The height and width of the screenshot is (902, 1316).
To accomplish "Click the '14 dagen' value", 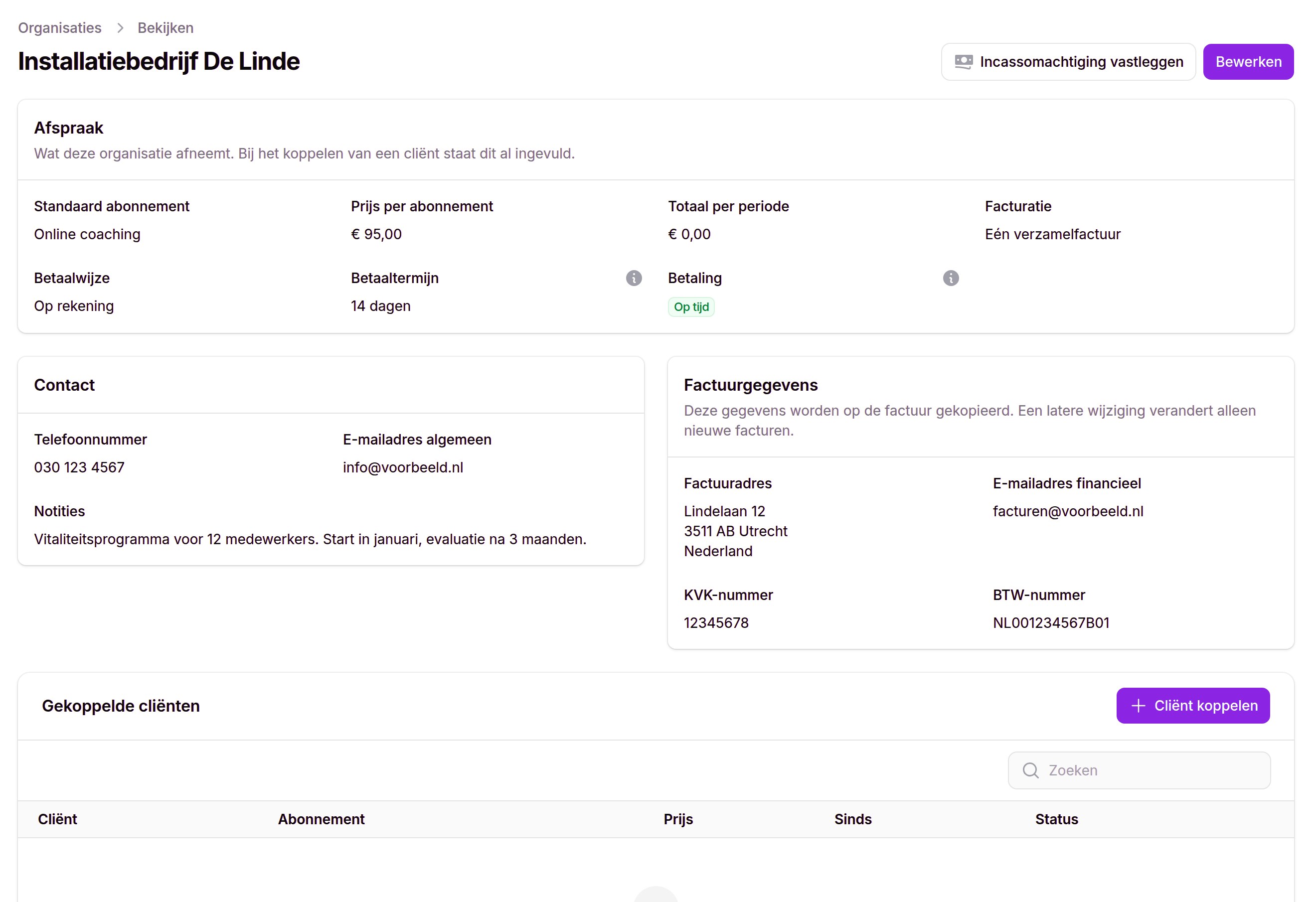I will coord(380,306).
